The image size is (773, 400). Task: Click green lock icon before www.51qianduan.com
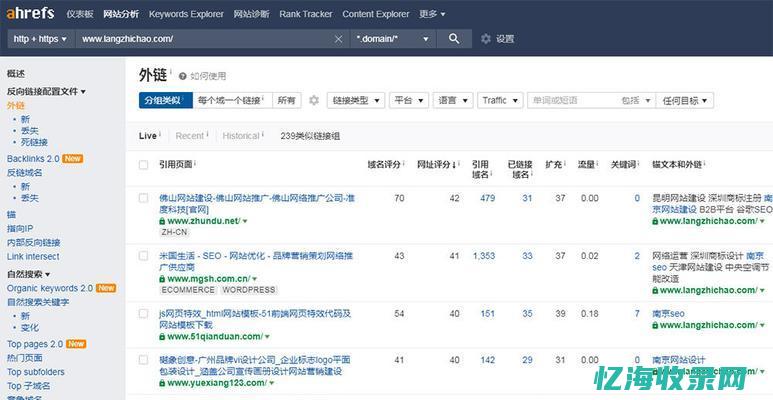pos(162,336)
